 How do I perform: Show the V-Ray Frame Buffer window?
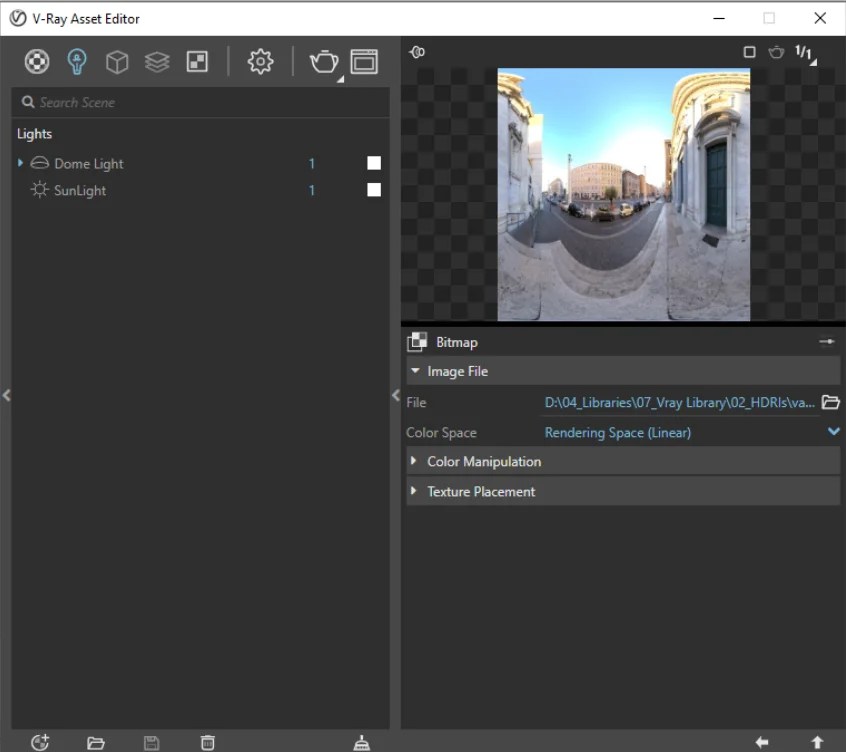pyautogui.click(x=364, y=62)
